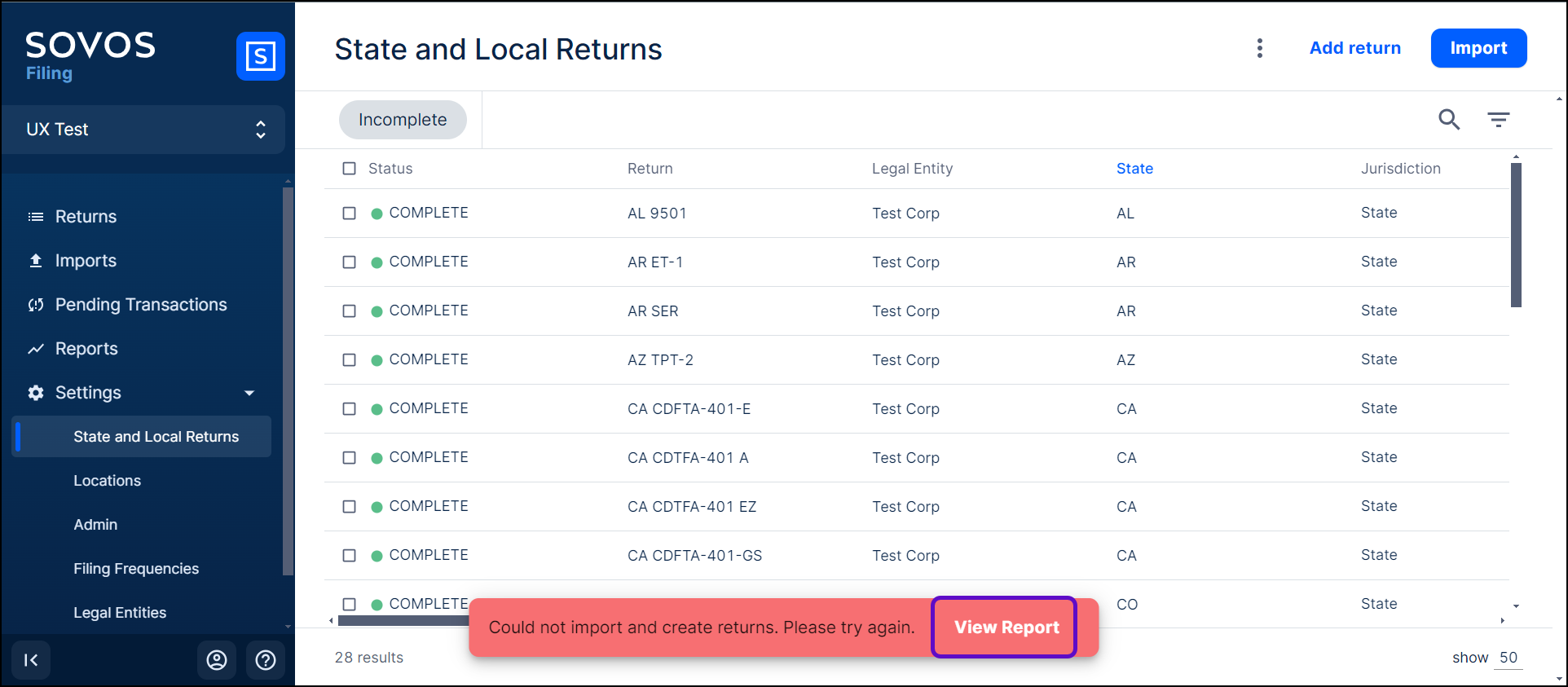1568x687 pixels.
Task: Click the Settings gear icon
Action: click(36, 393)
